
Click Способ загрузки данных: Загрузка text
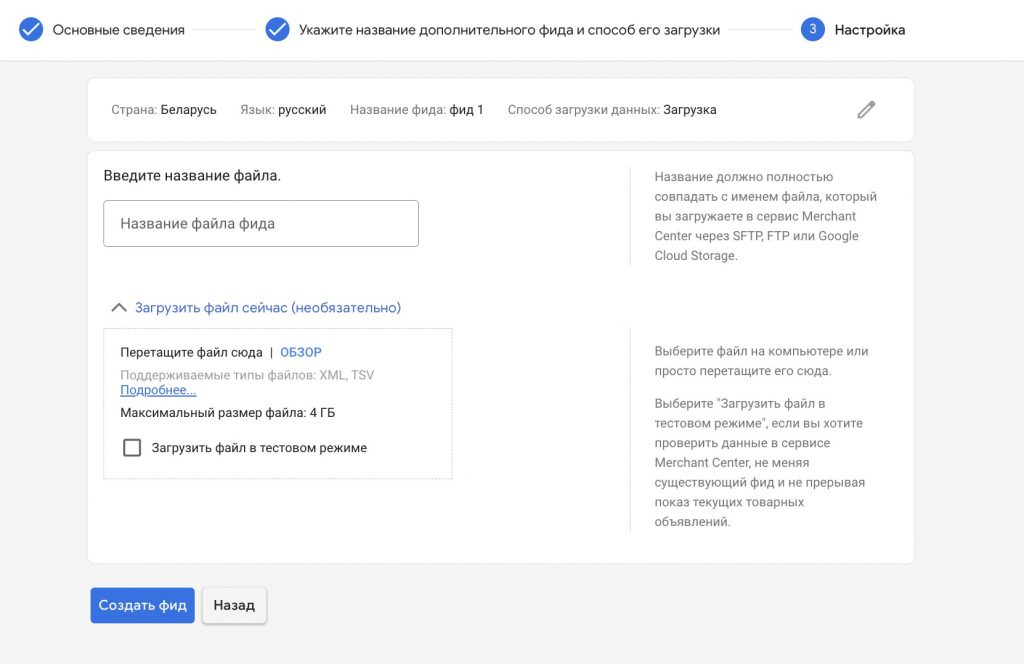click(612, 110)
